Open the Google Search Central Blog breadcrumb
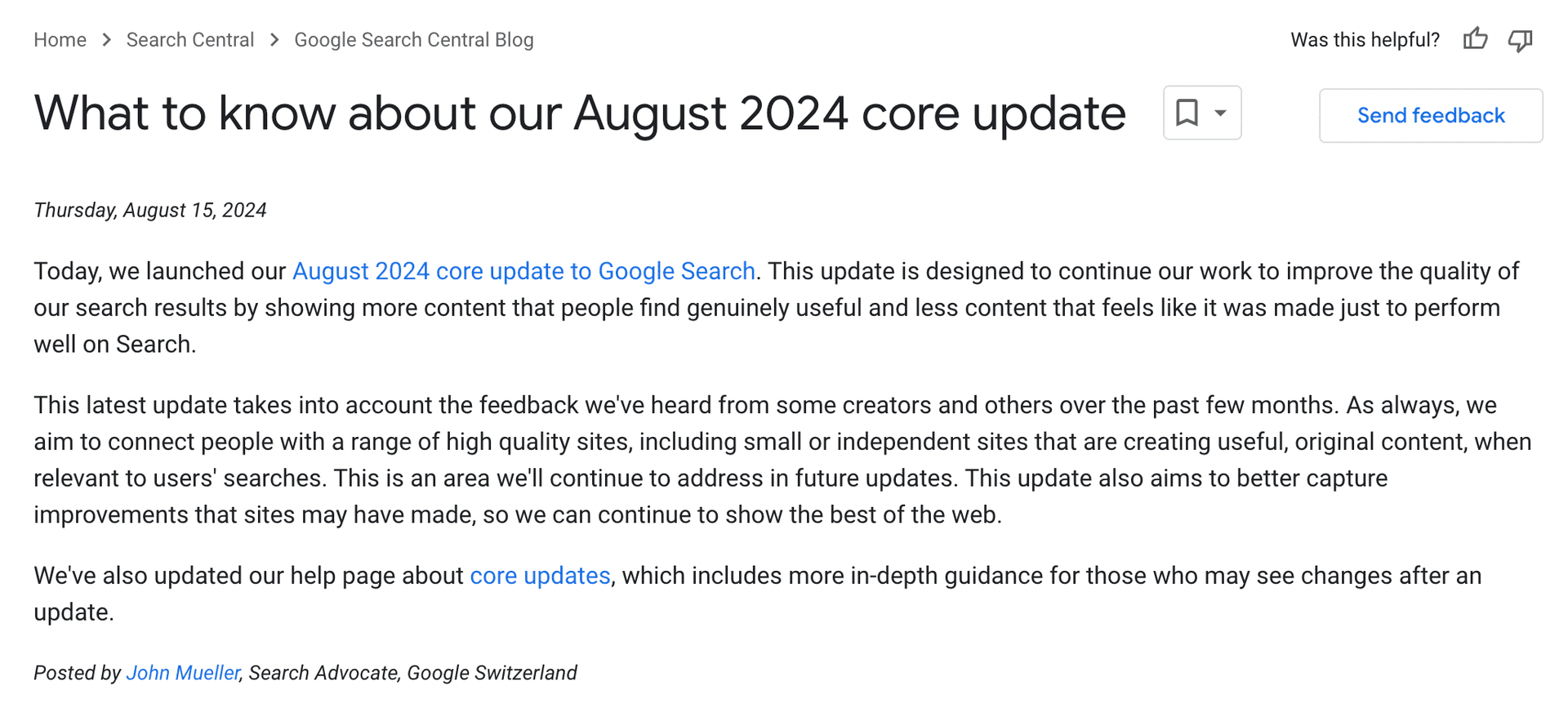 414,39
